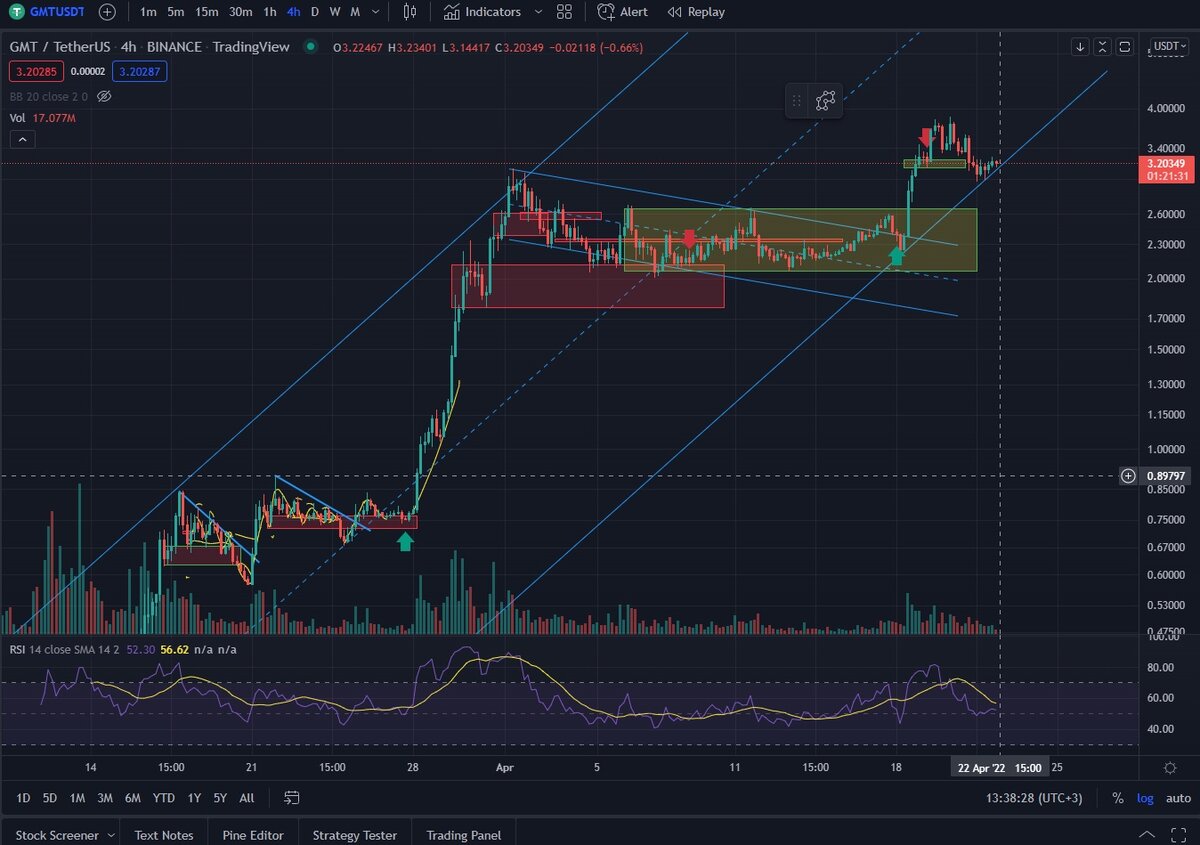Viewport: 1200px width, 845px height.
Task: Switch to the weekly W timeframe
Action: [335, 12]
